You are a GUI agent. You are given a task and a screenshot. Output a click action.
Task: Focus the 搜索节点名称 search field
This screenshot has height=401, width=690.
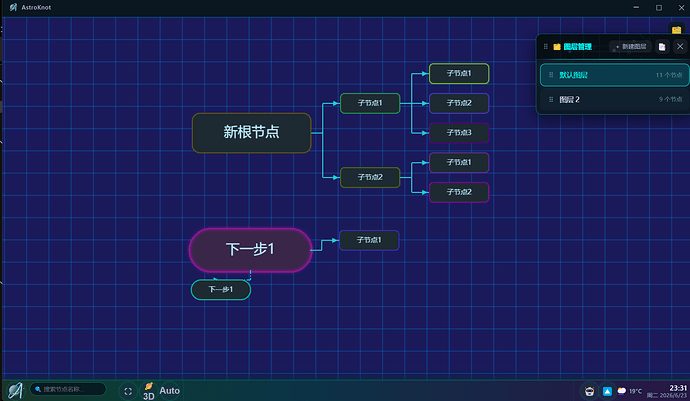[68, 389]
